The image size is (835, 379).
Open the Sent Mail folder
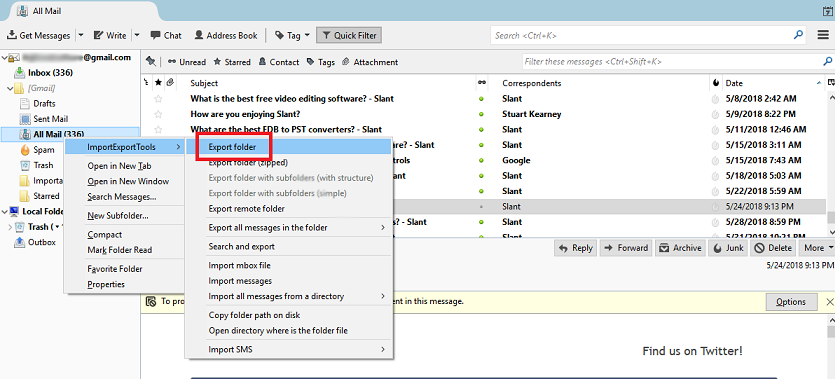coord(44,119)
